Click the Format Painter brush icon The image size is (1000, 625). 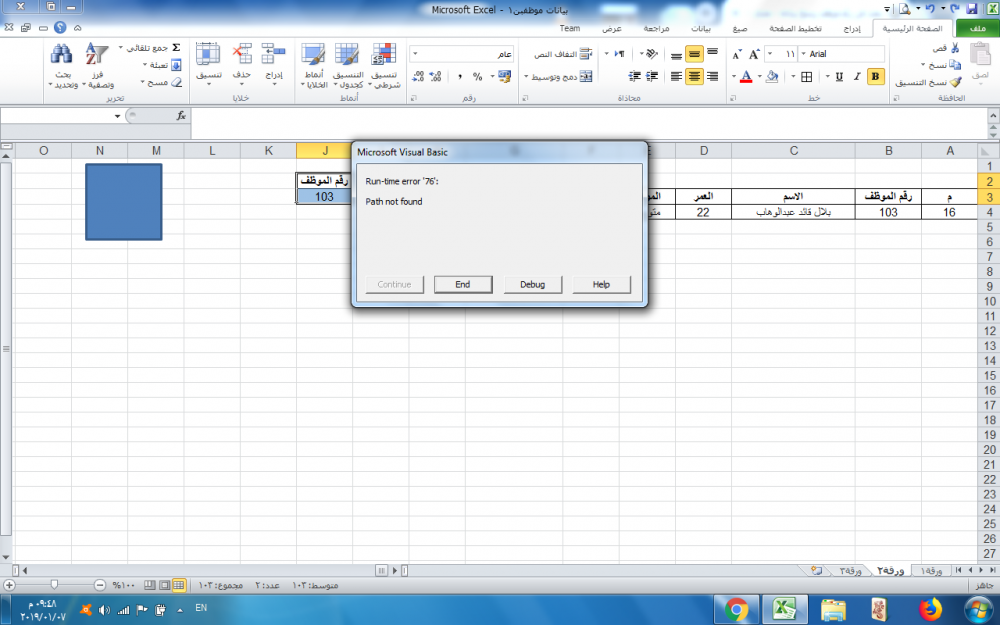click(956, 83)
